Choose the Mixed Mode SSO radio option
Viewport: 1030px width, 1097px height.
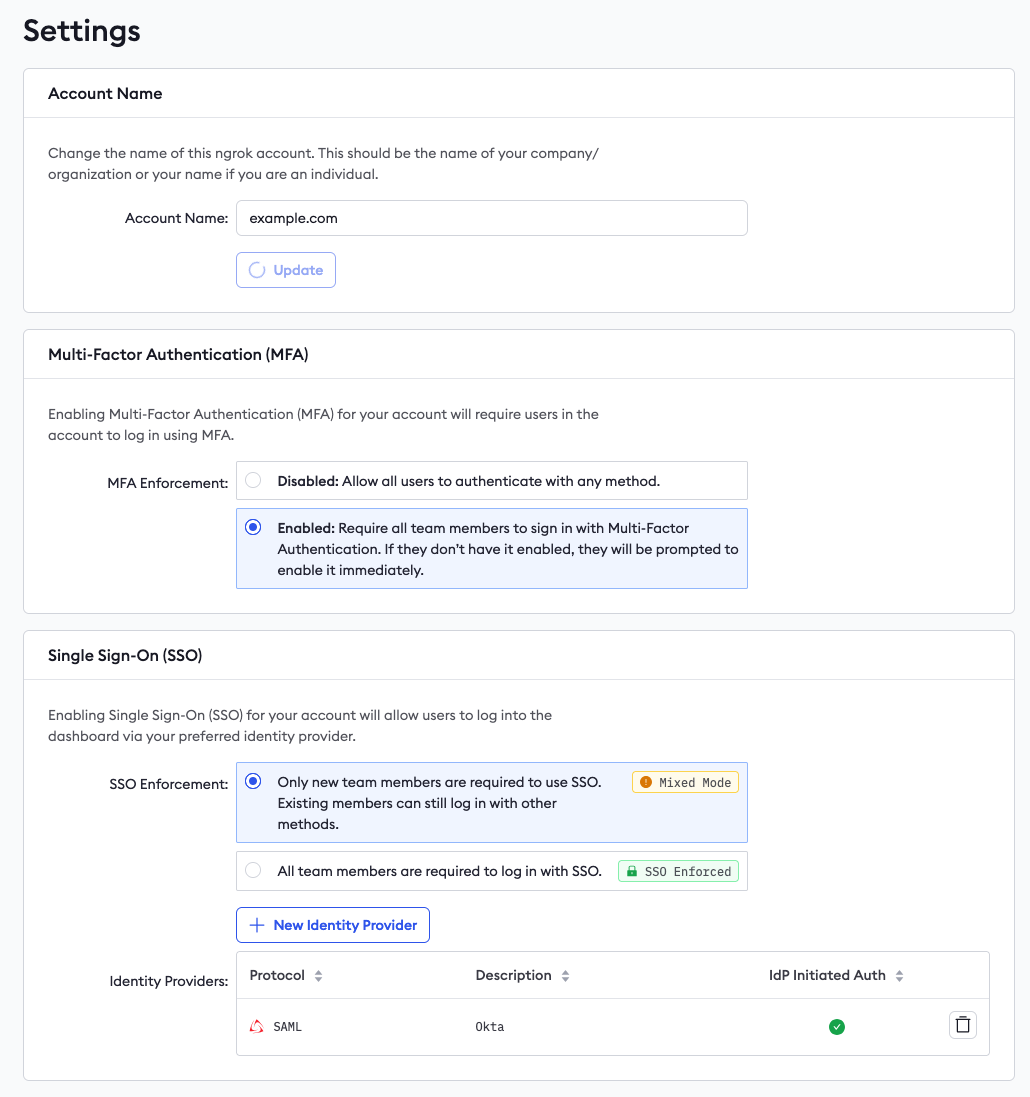[253, 781]
